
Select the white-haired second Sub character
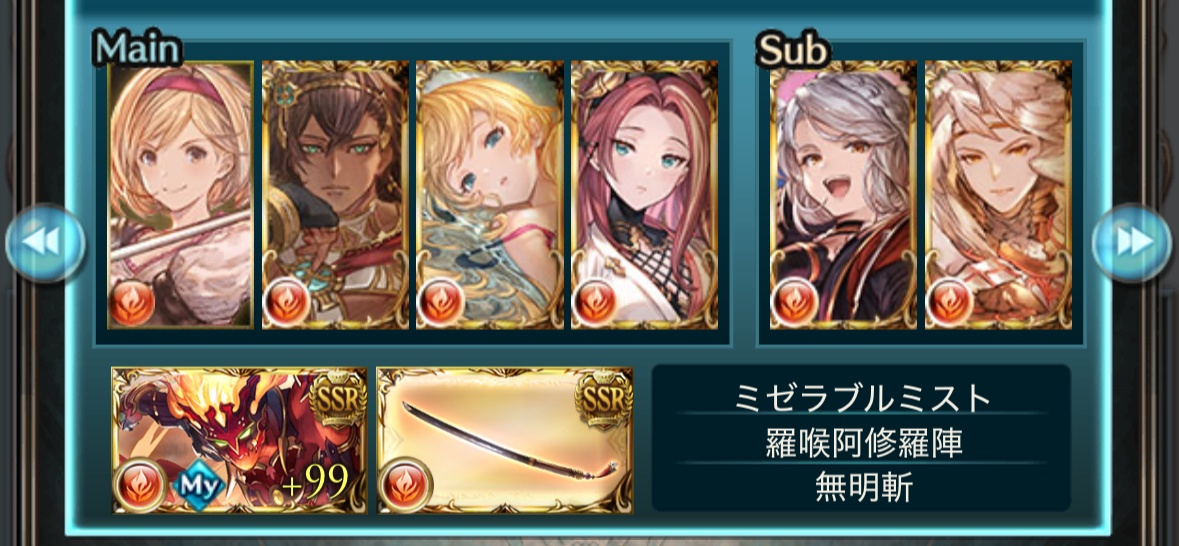(x=999, y=196)
